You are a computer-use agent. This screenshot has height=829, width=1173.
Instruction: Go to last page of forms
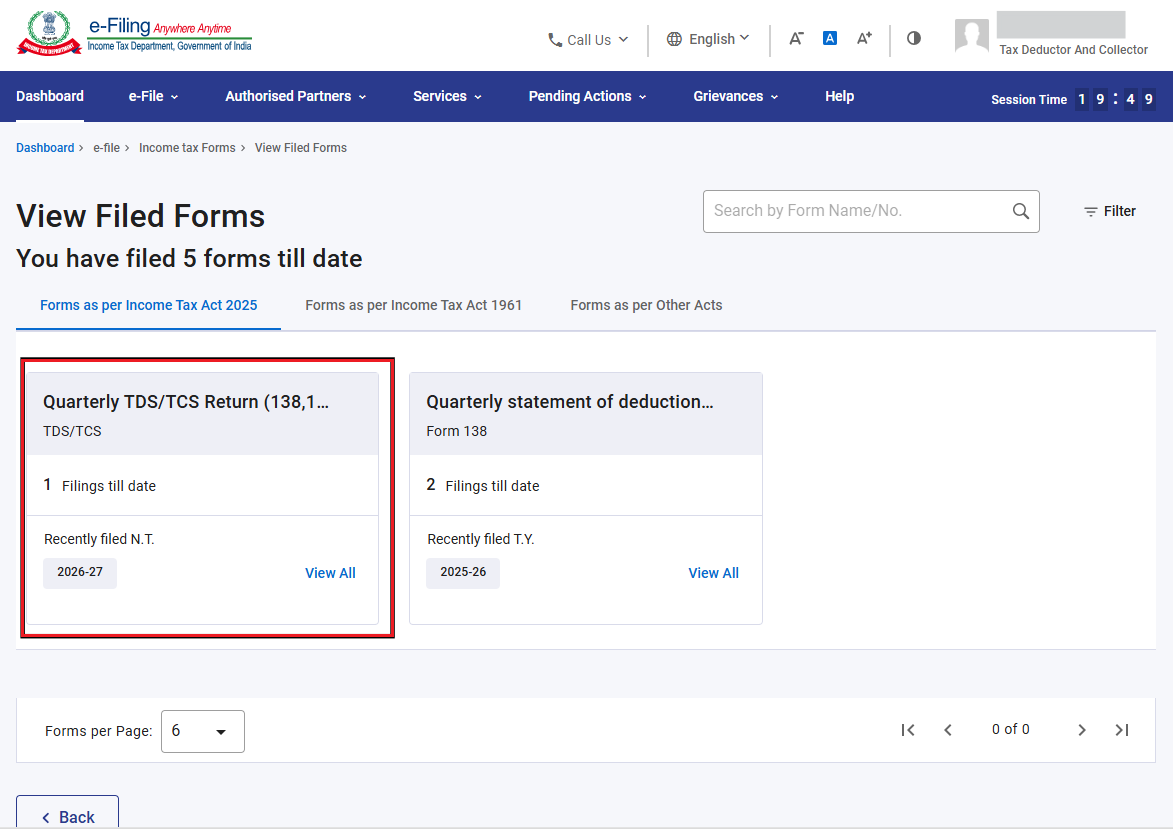click(x=1121, y=730)
